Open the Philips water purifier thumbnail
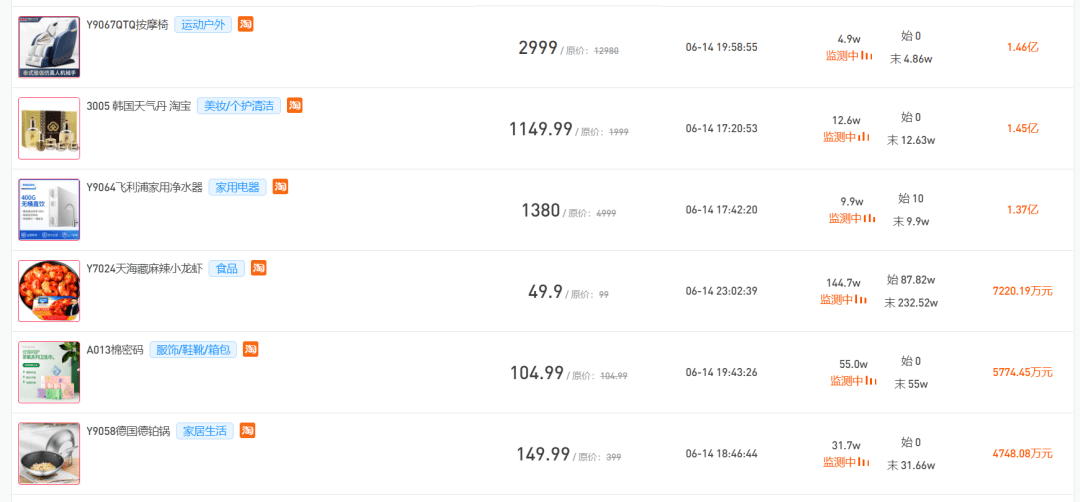The width and height of the screenshot is (1080, 502). click(x=50, y=209)
